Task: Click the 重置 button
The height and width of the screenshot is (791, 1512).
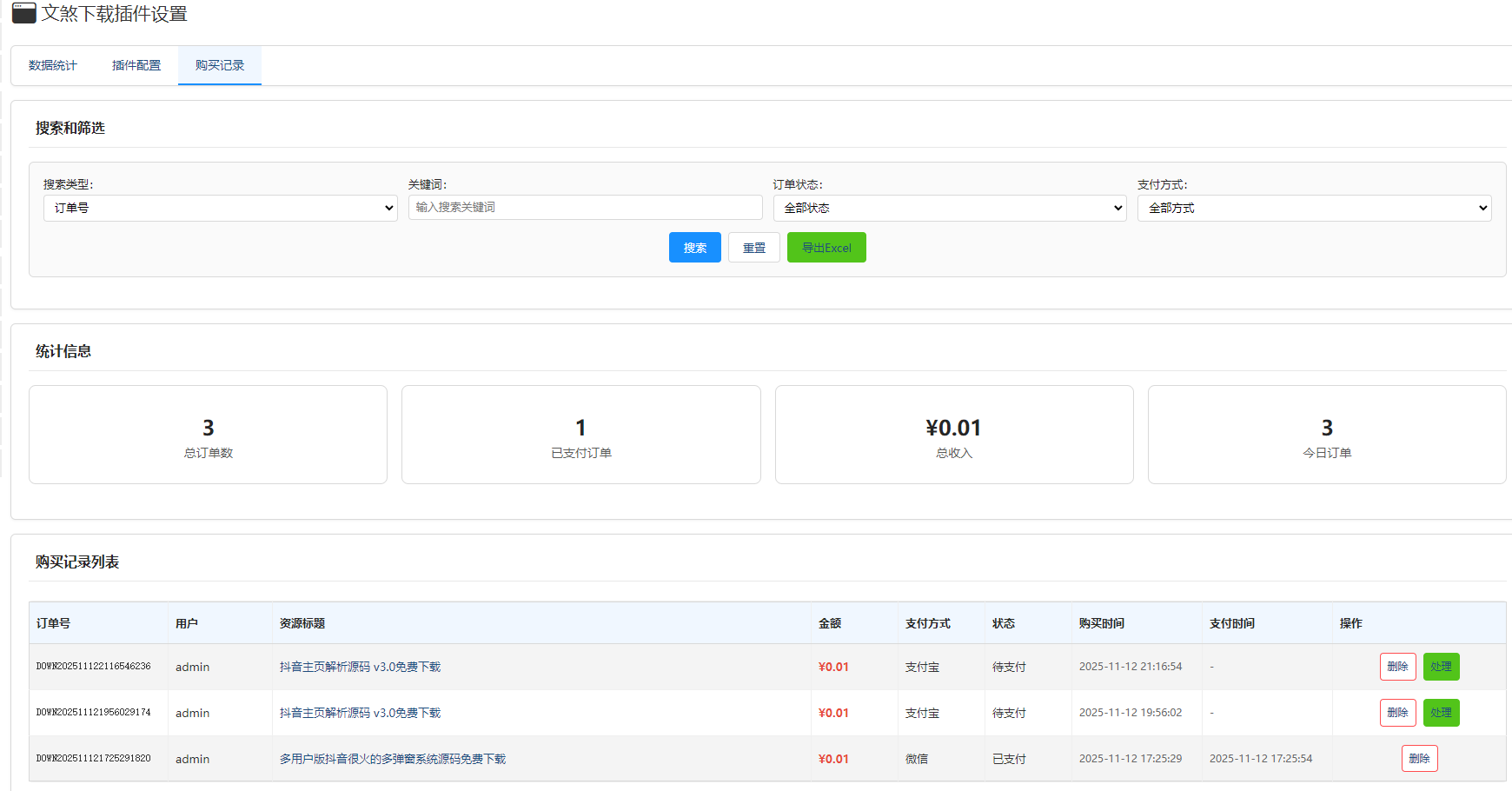Action: pyautogui.click(x=753, y=248)
